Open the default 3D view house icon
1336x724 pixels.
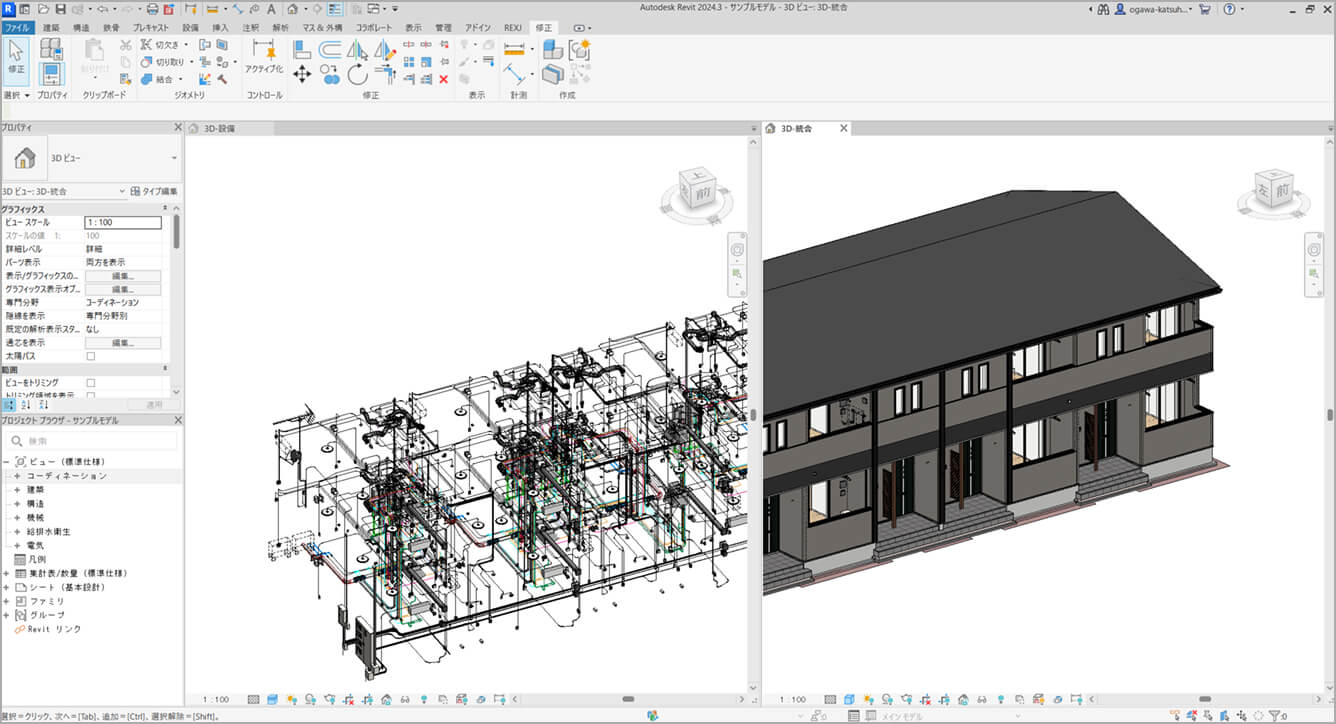pos(291,8)
